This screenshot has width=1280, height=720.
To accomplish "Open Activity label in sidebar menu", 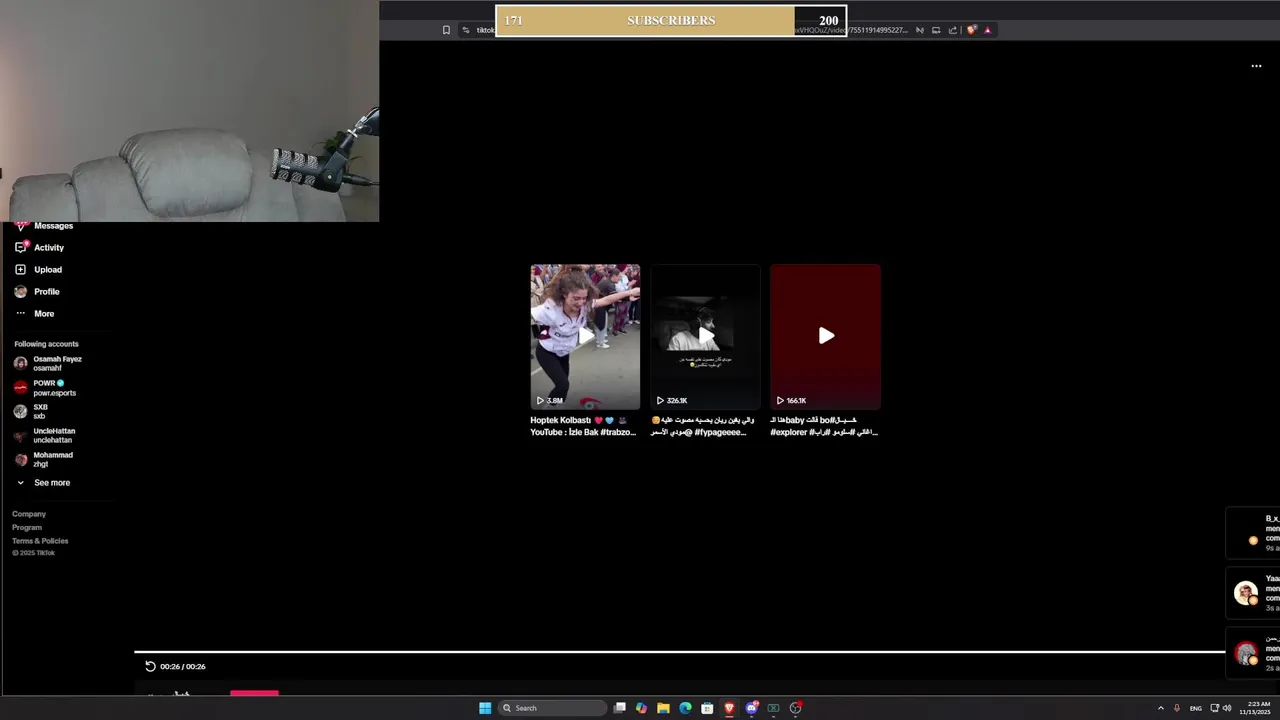I will (49, 248).
